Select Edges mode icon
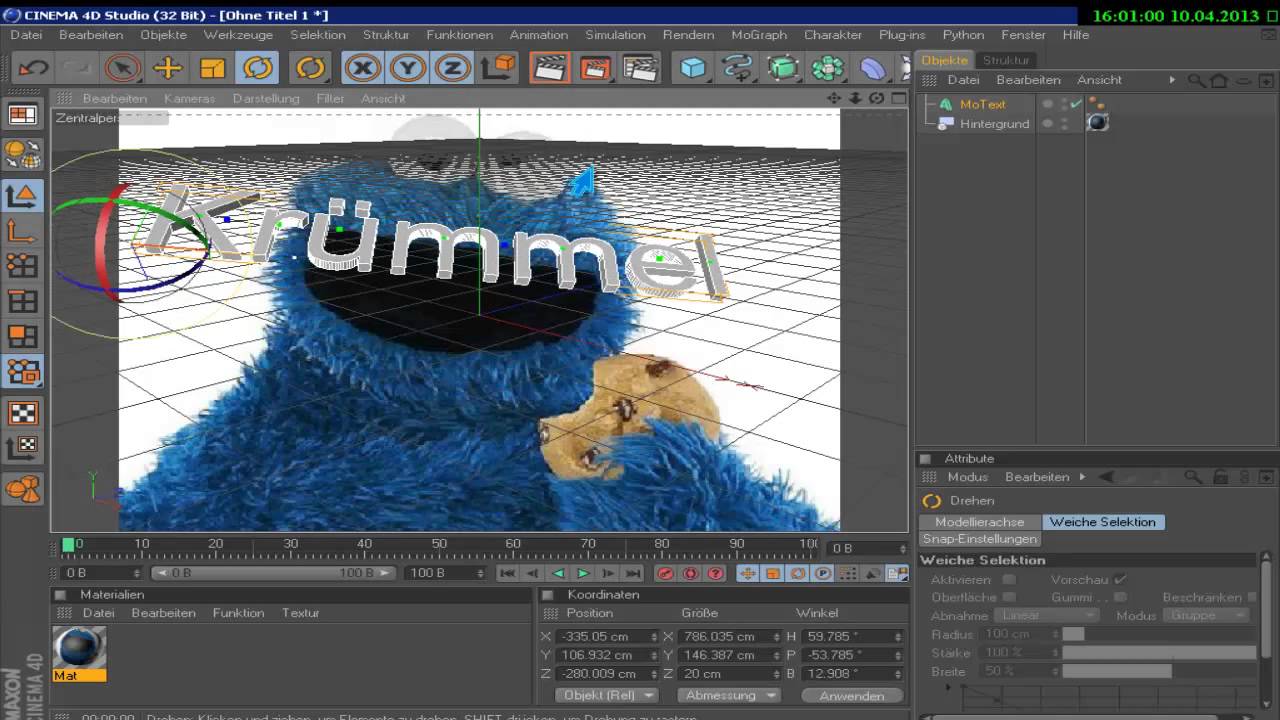The height and width of the screenshot is (720, 1280). click(x=23, y=301)
